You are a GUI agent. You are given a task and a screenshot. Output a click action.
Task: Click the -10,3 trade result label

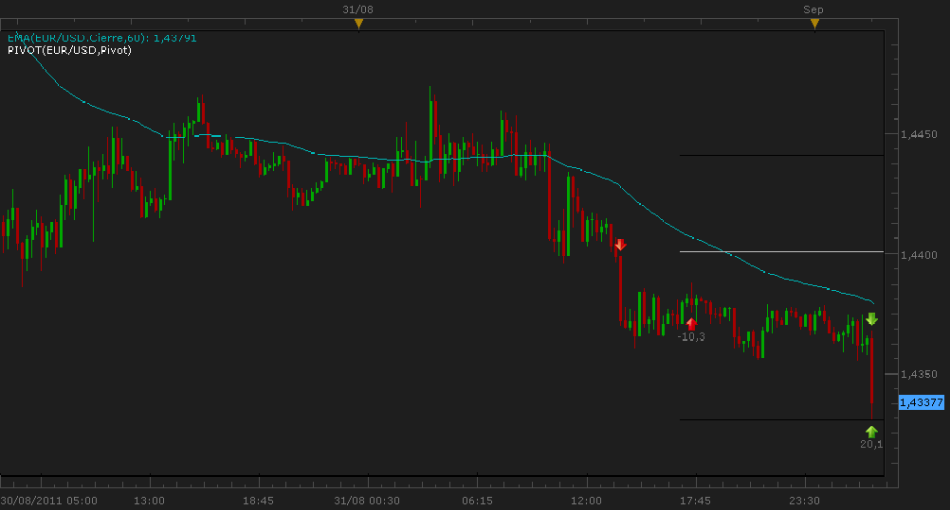(x=691, y=337)
